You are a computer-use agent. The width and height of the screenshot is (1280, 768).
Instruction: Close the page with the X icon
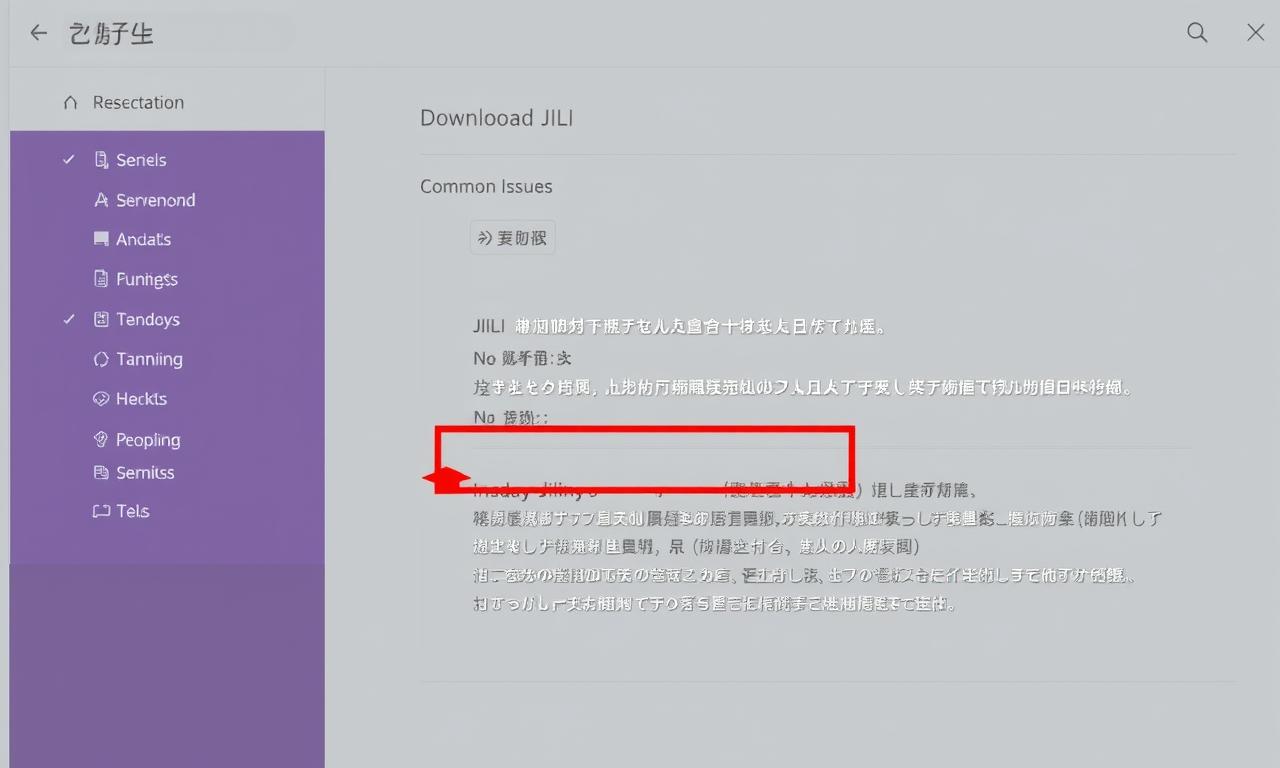coord(1256,33)
